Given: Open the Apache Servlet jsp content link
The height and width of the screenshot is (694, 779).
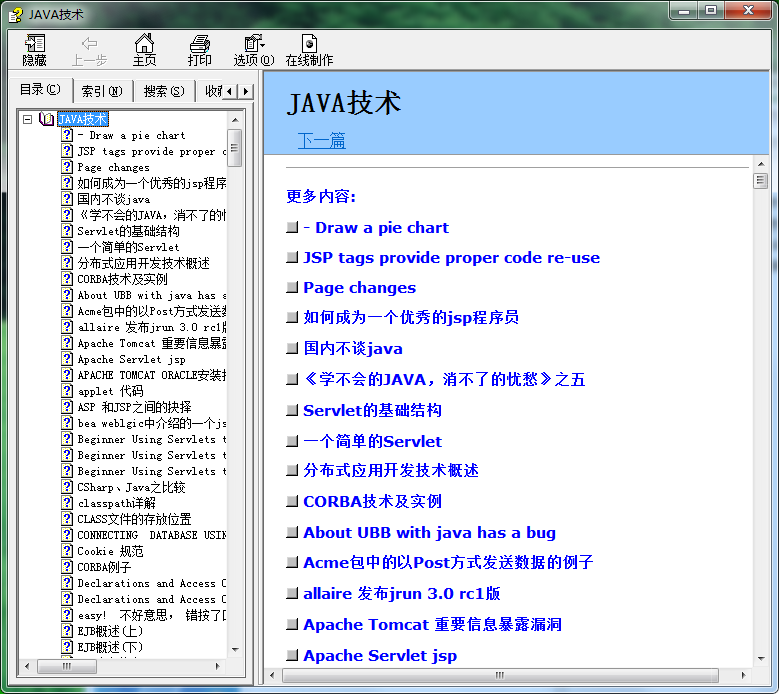Looking at the screenshot, I should pos(380,656).
